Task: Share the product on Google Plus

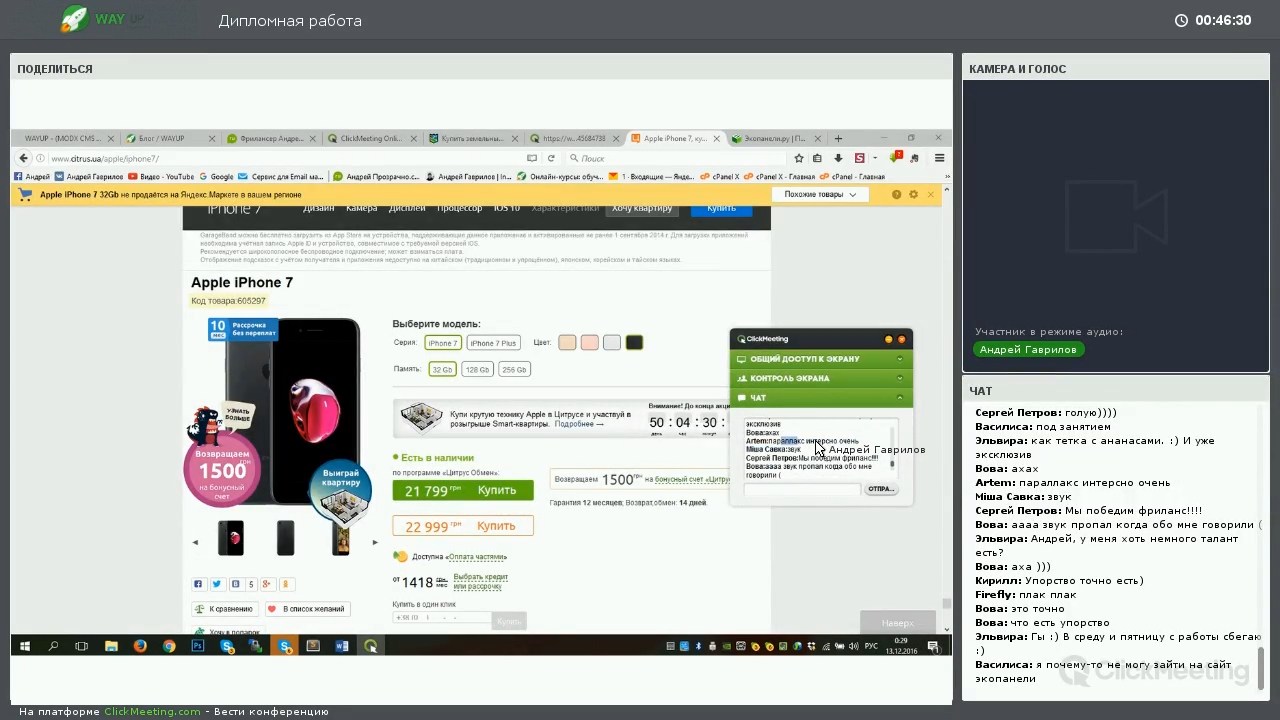Action: 268,584
